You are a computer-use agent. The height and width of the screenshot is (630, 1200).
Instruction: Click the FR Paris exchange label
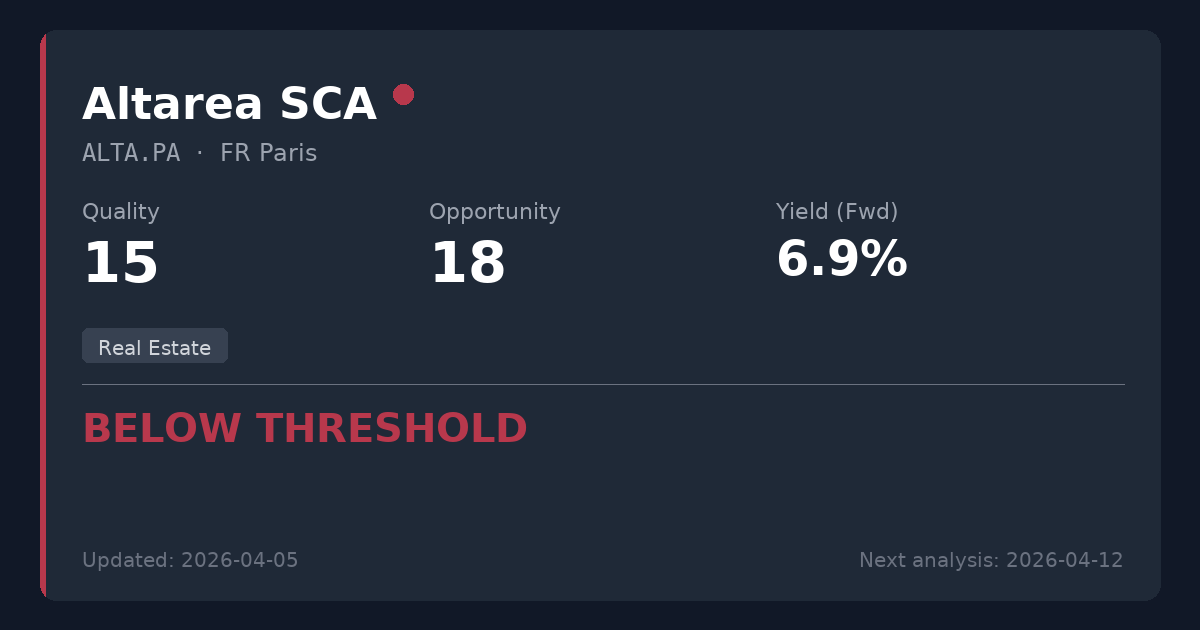point(268,154)
